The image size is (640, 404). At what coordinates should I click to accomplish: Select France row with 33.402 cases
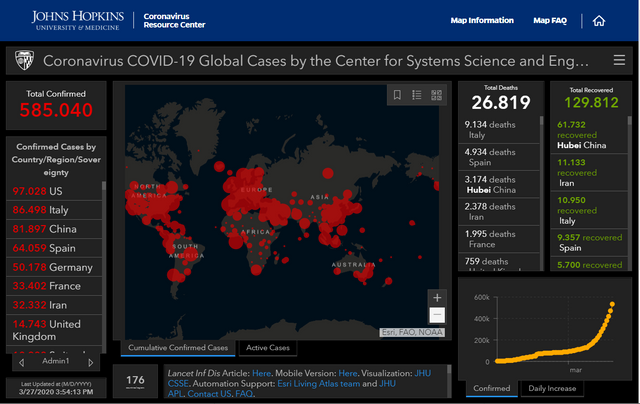[54, 286]
